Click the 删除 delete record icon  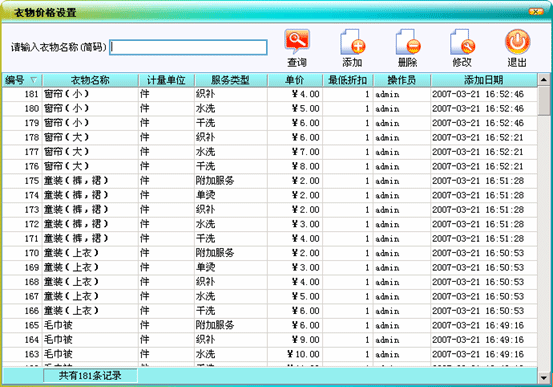(x=408, y=41)
